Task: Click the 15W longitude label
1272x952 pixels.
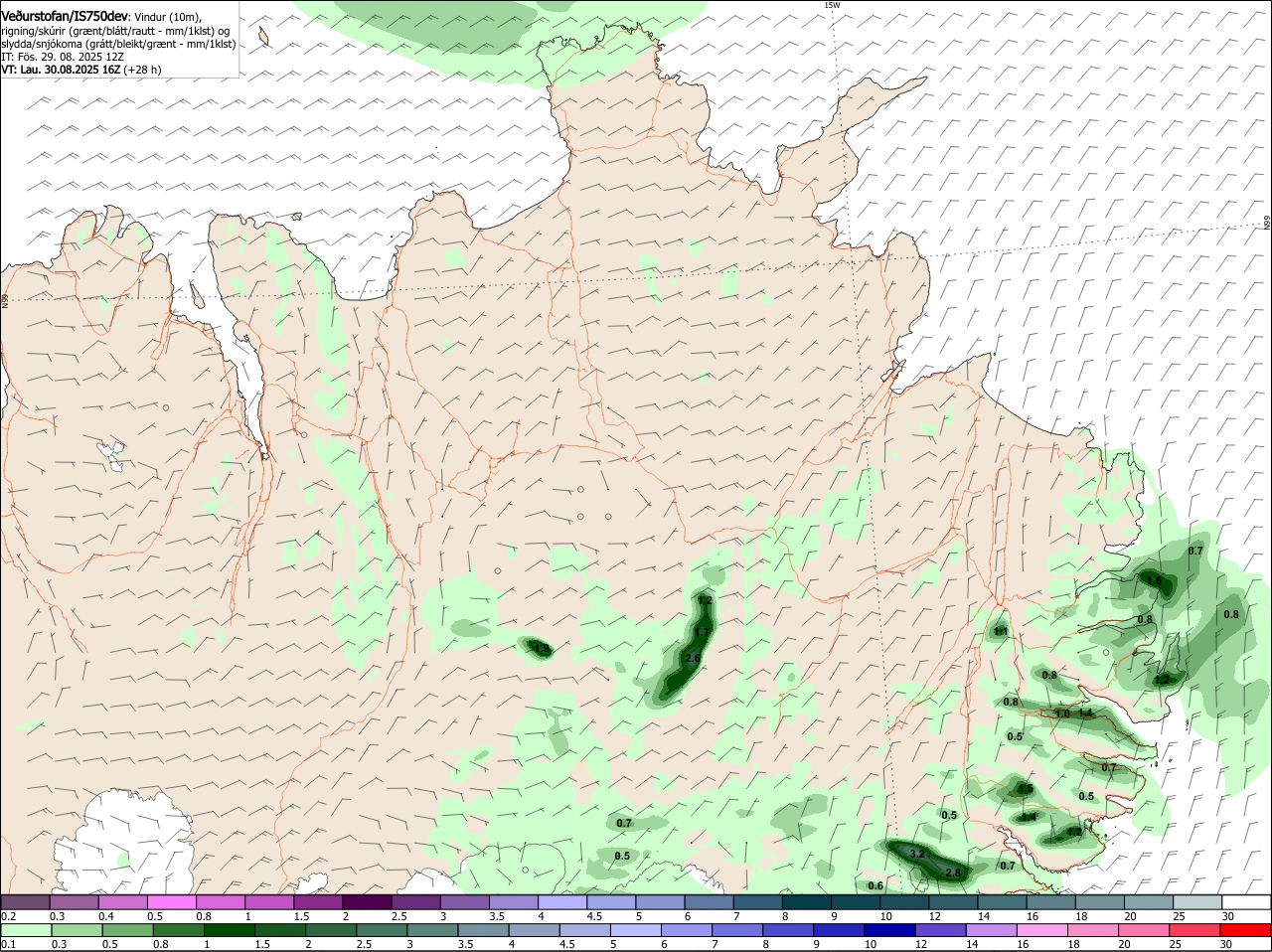Action: tap(832, 5)
